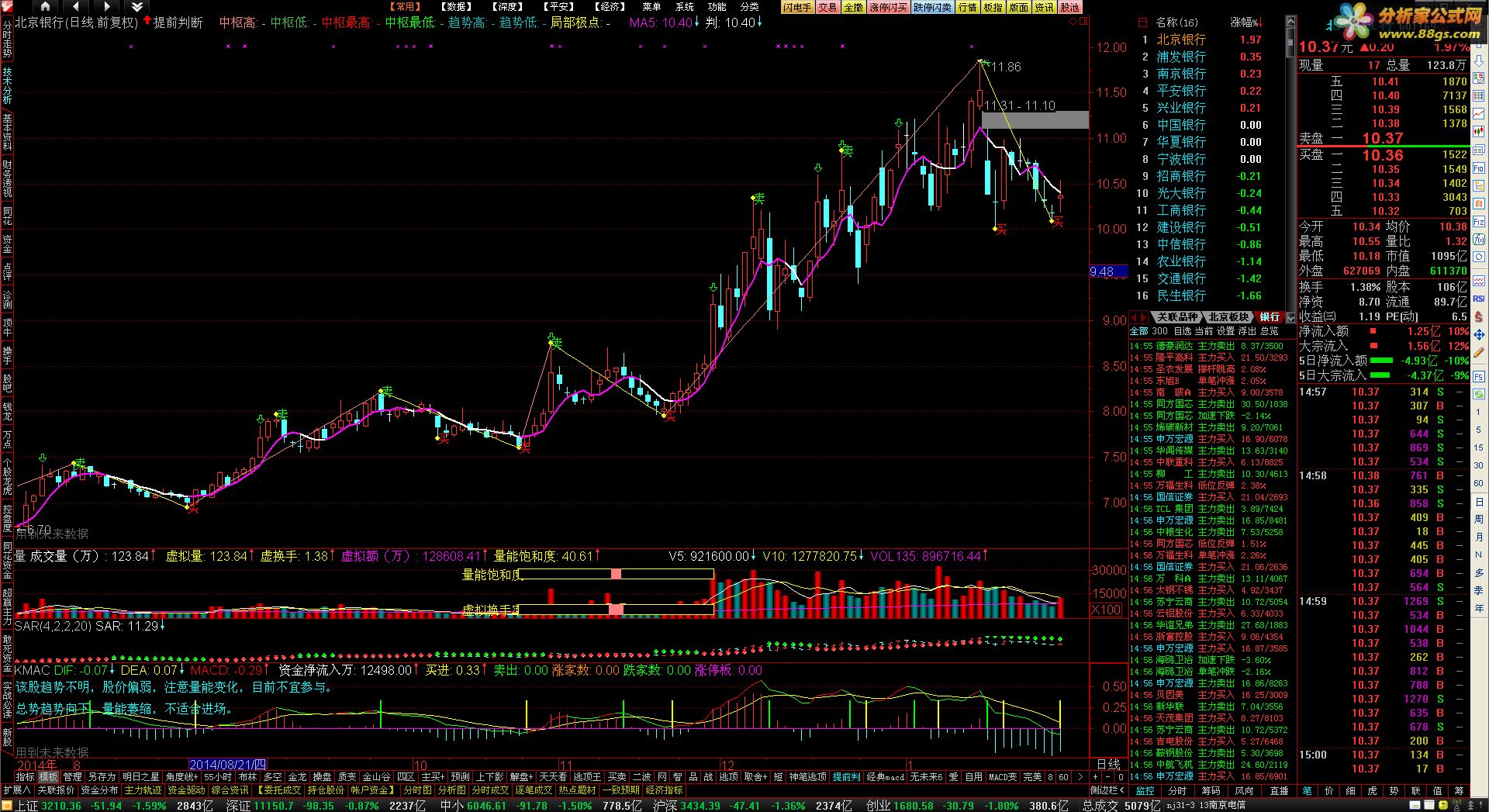Click the scrollbar up arrow beside stock list

(x=1290, y=22)
